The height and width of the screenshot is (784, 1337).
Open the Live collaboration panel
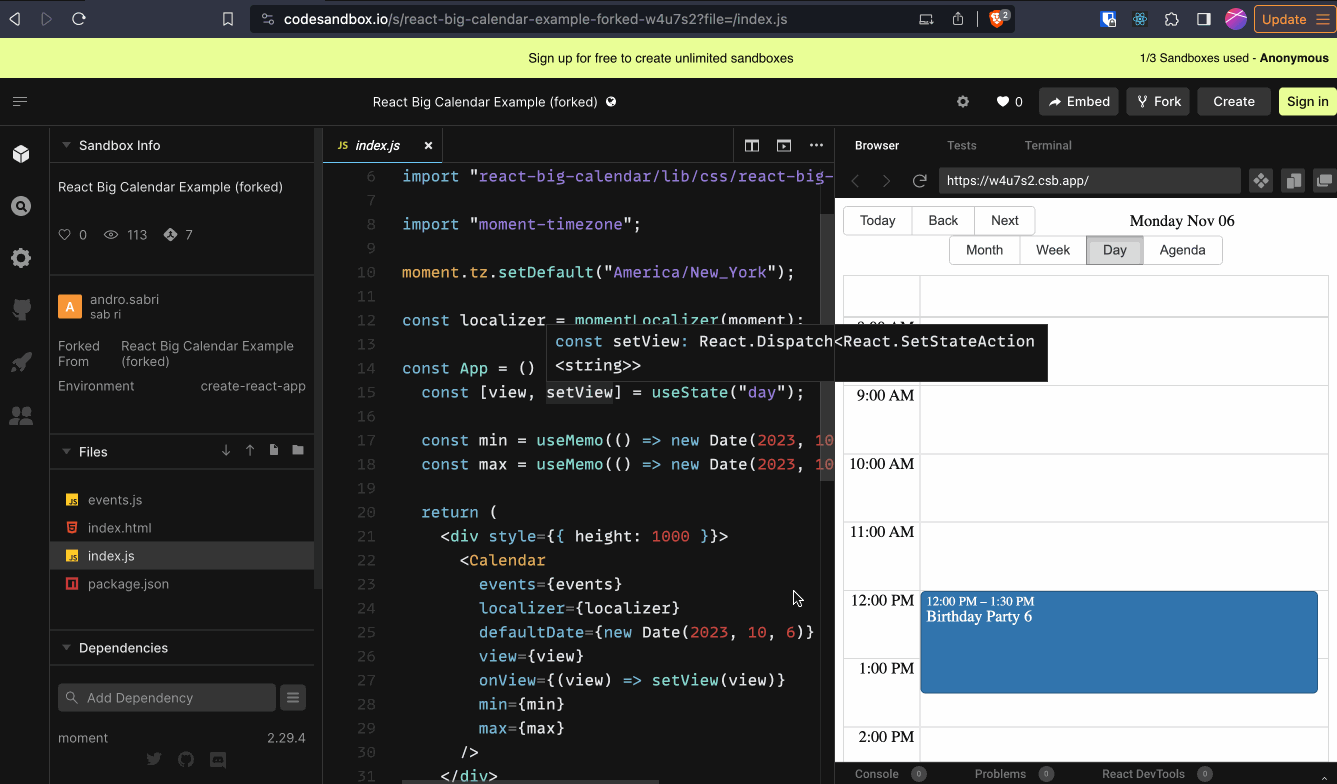(20, 415)
